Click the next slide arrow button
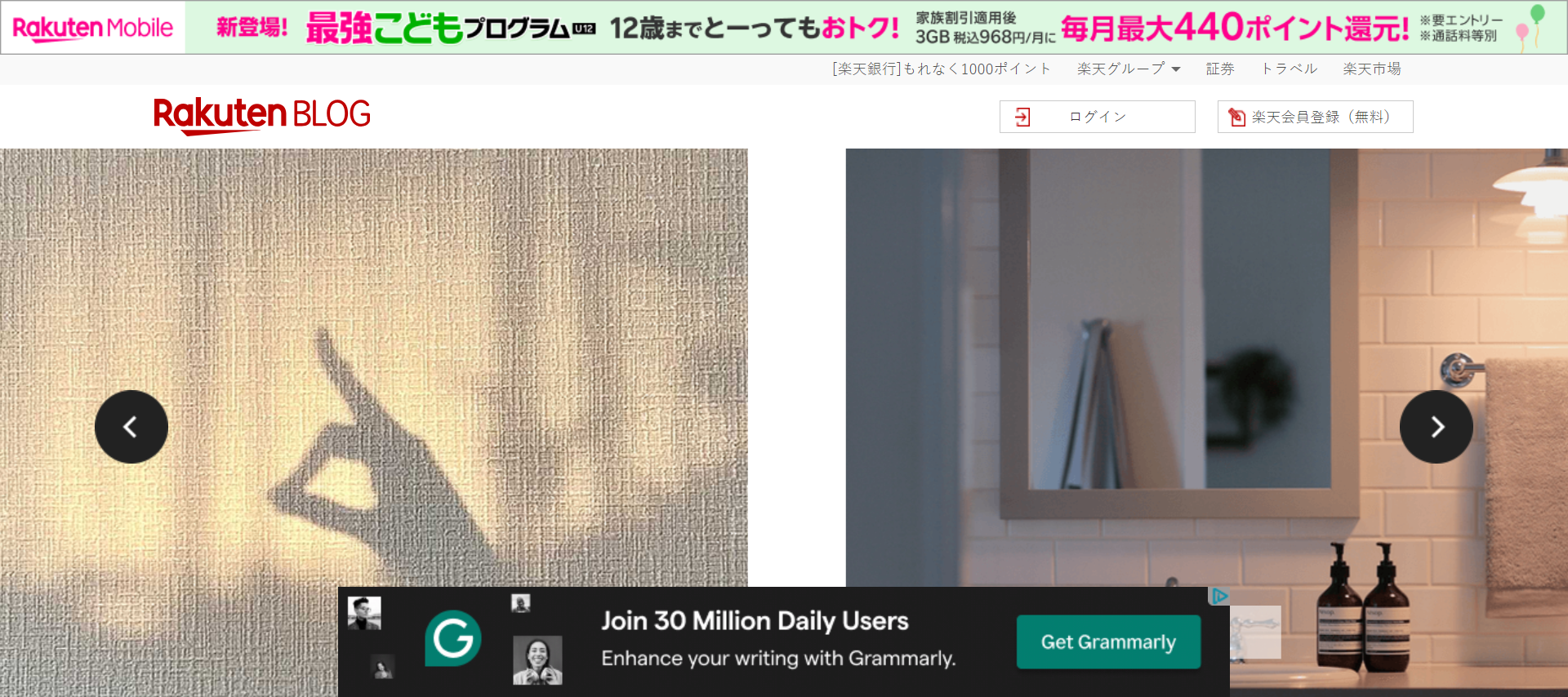The image size is (1568, 697). (1437, 427)
